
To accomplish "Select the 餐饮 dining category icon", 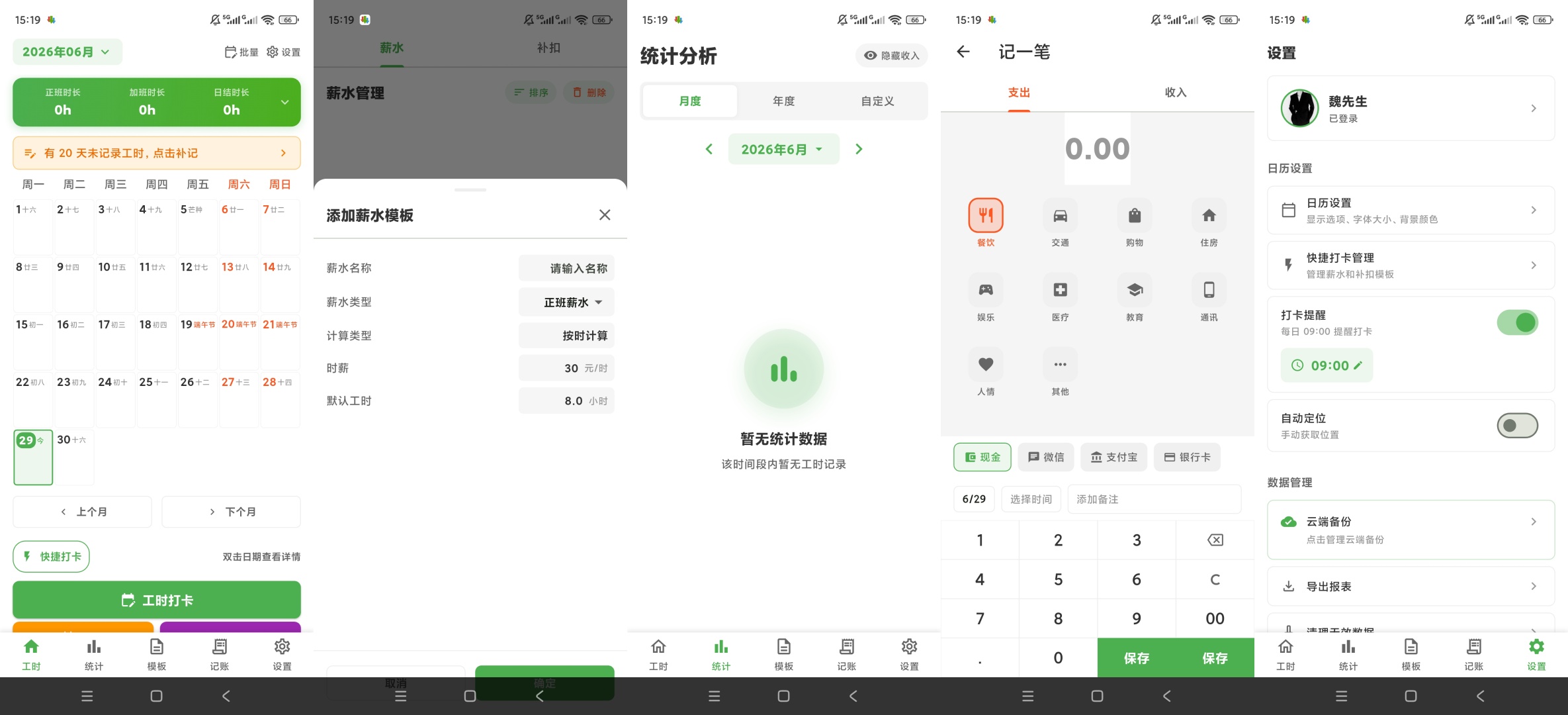I will click(986, 216).
